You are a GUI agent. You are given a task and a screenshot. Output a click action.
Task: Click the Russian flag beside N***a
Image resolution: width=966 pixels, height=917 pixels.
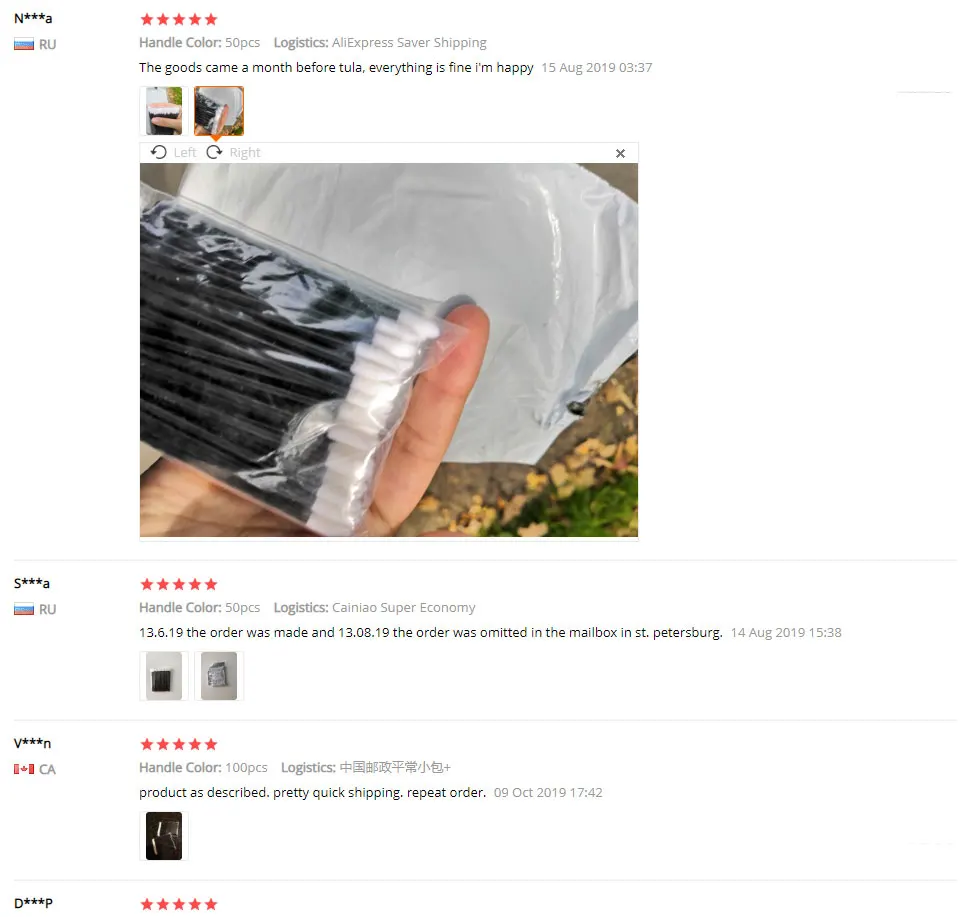click(x=24, y=44)
